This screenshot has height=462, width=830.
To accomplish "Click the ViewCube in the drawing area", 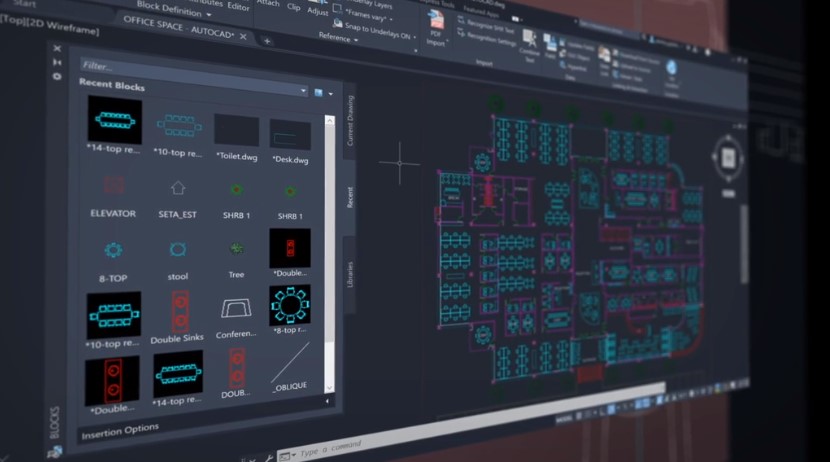I will [x=728, y=157].
